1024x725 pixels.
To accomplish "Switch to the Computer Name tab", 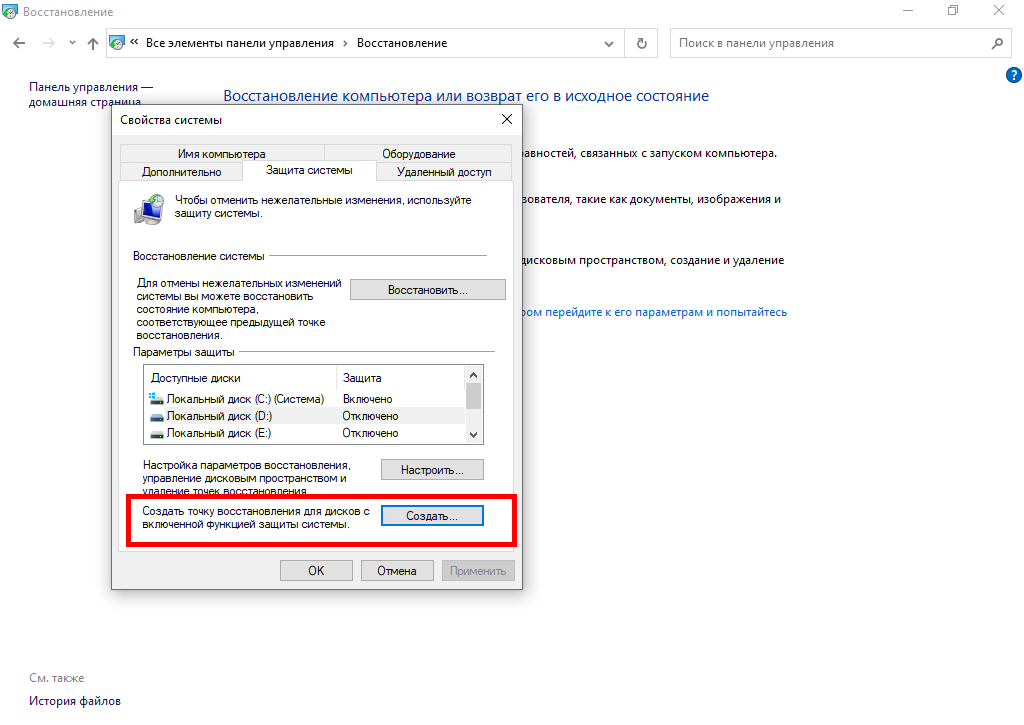I will tap(221, 154).
